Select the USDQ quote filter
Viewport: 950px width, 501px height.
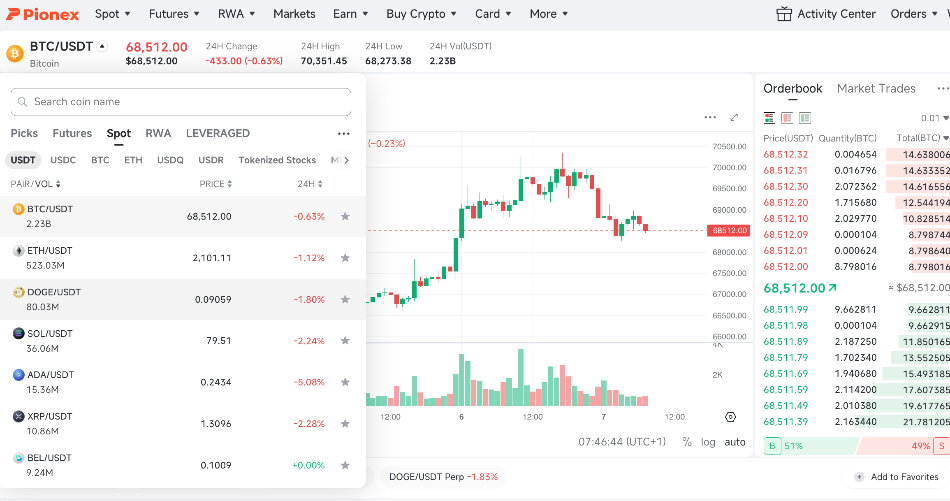coord(170,160)
